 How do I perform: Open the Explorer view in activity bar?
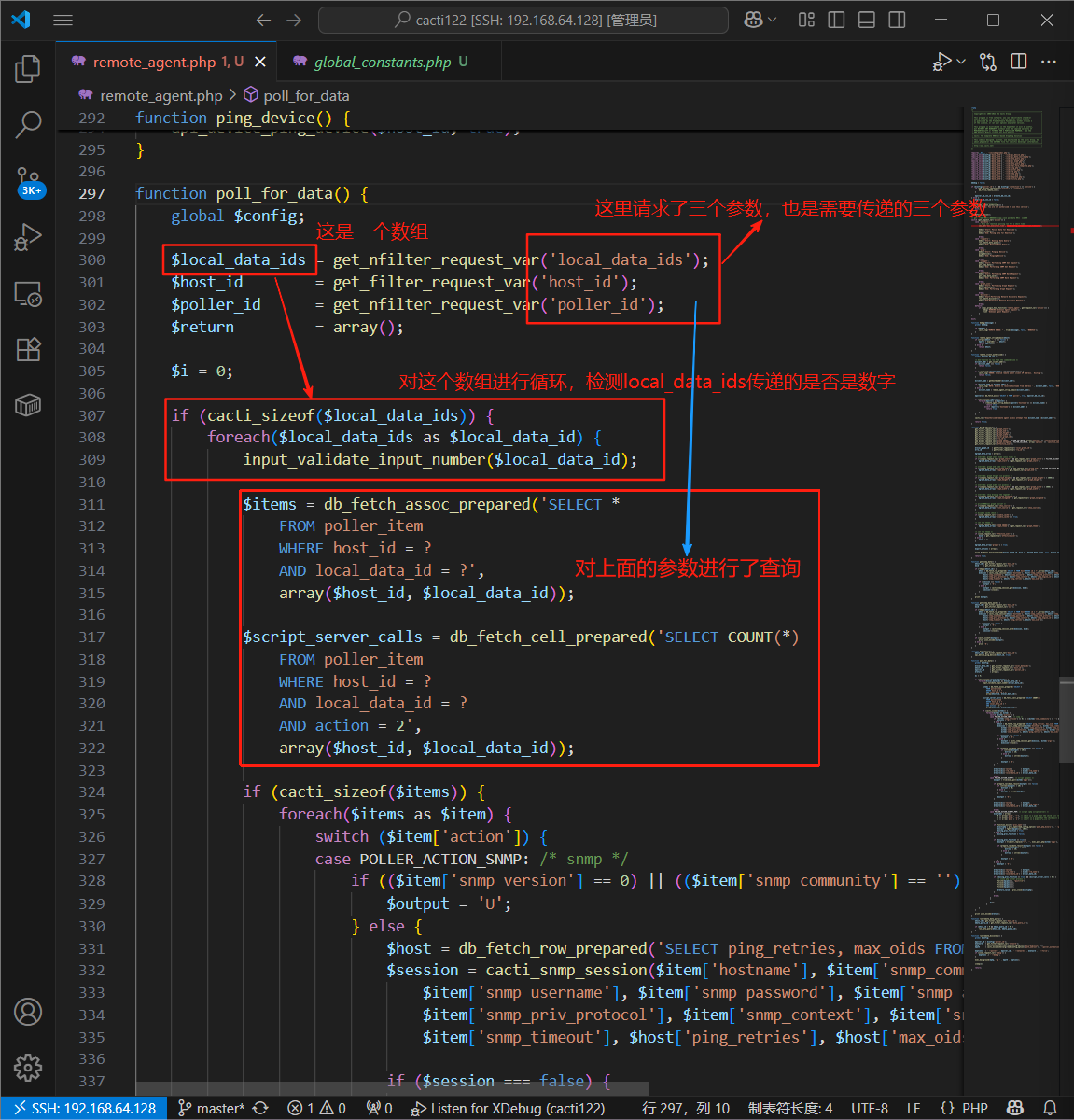[x=28, y=68]
